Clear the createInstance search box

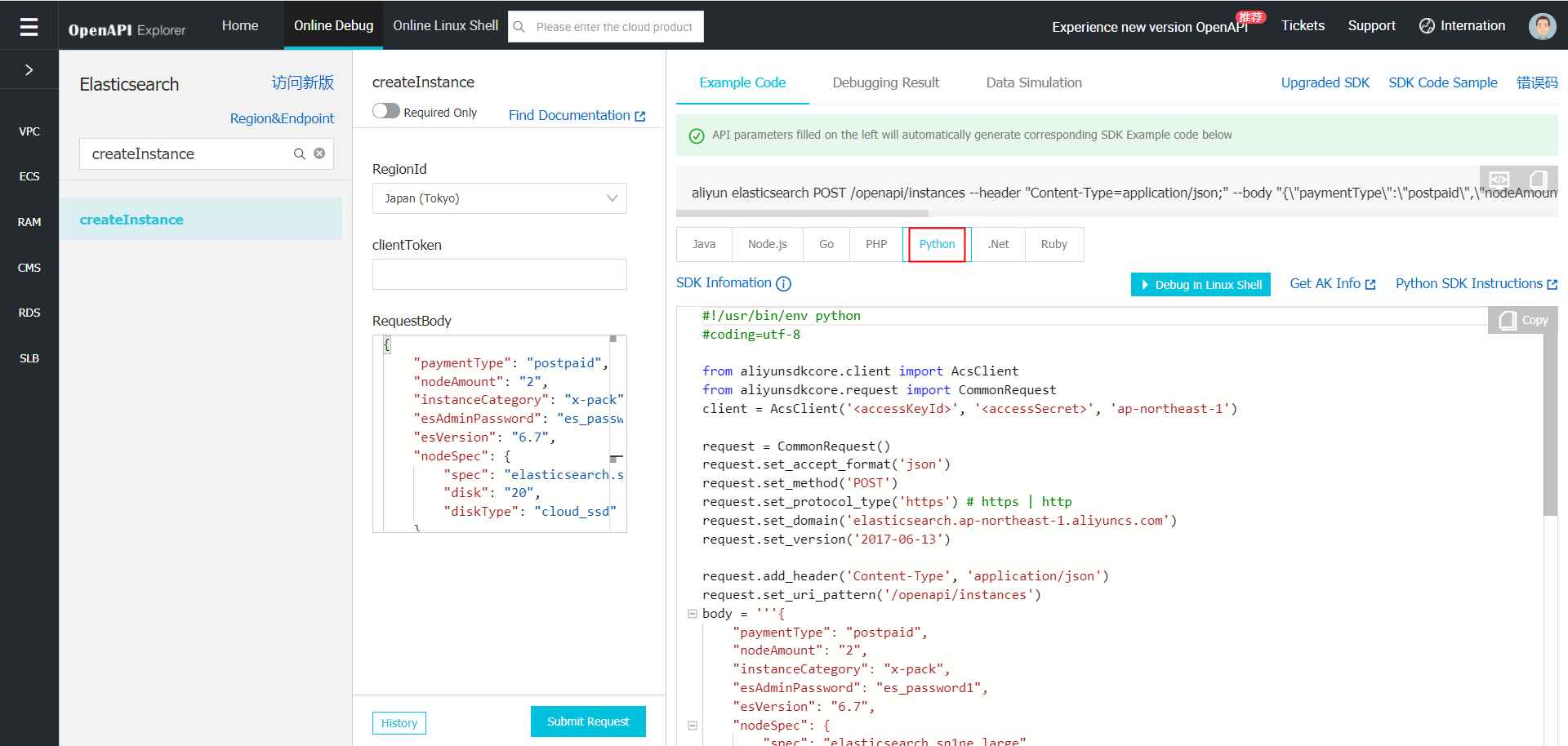coord(319,153)
